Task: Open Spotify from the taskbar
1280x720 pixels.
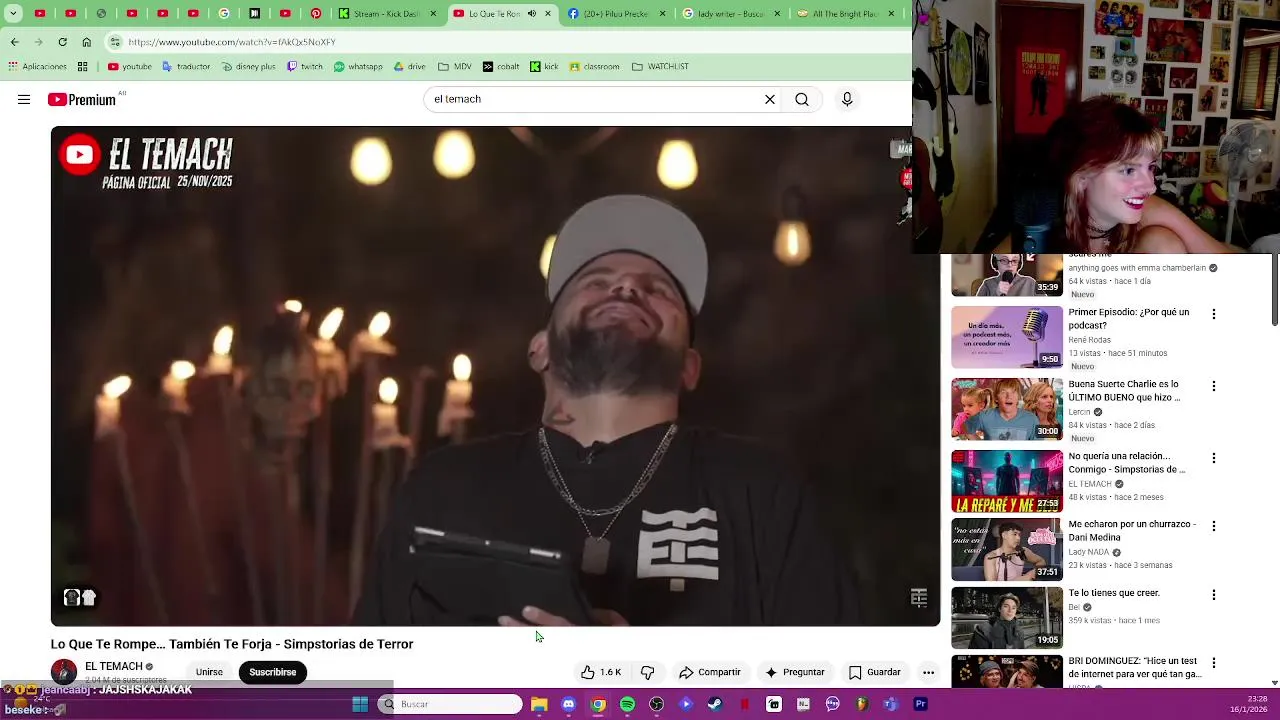Action: coord(627,704)
